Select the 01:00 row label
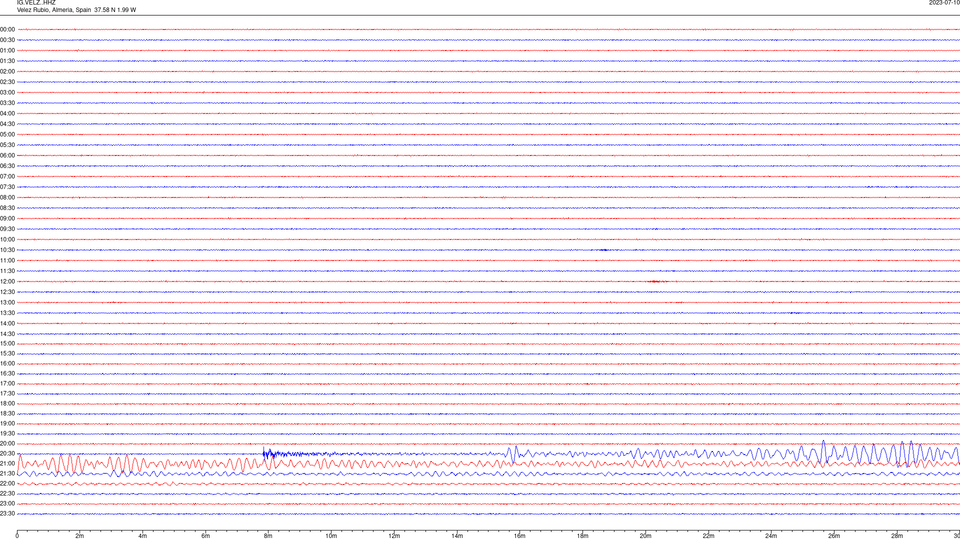This screenshot has width=960, height=540. (7, 51)
